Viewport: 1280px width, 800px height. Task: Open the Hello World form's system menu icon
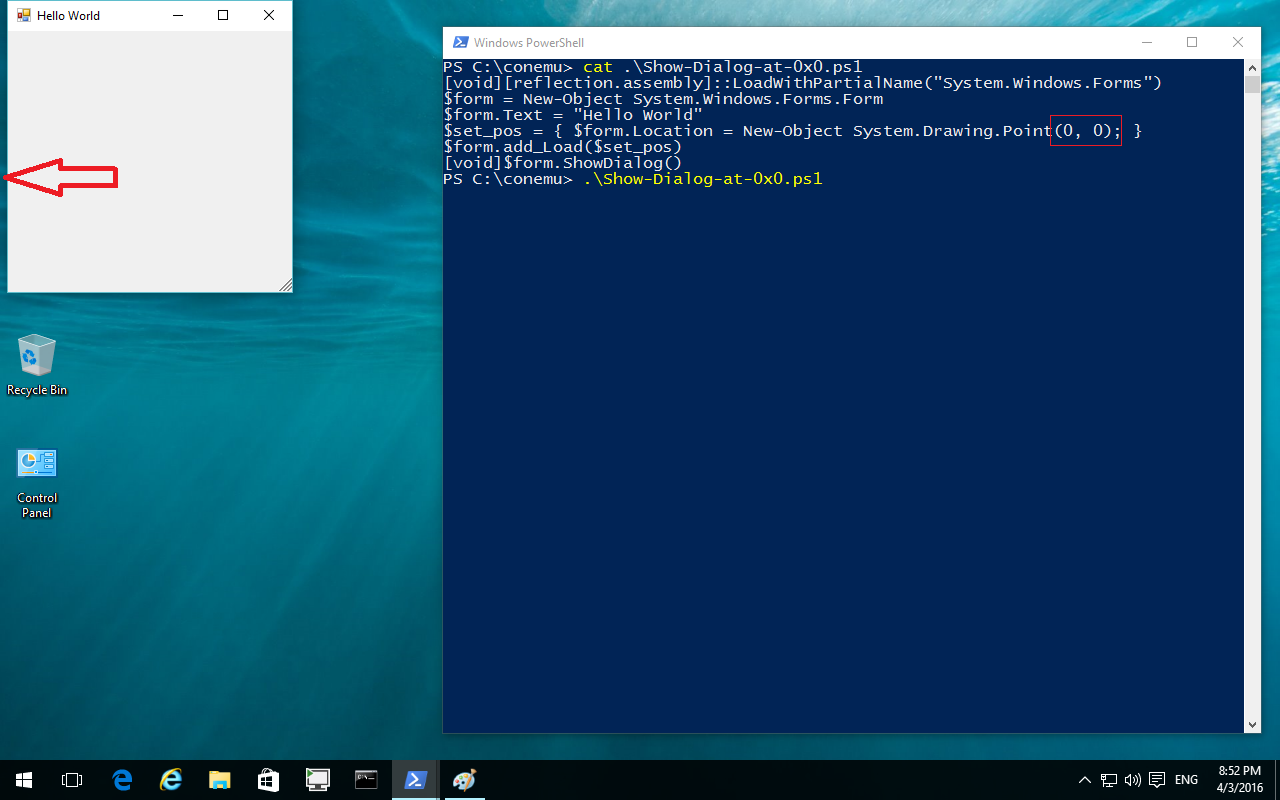24,16
